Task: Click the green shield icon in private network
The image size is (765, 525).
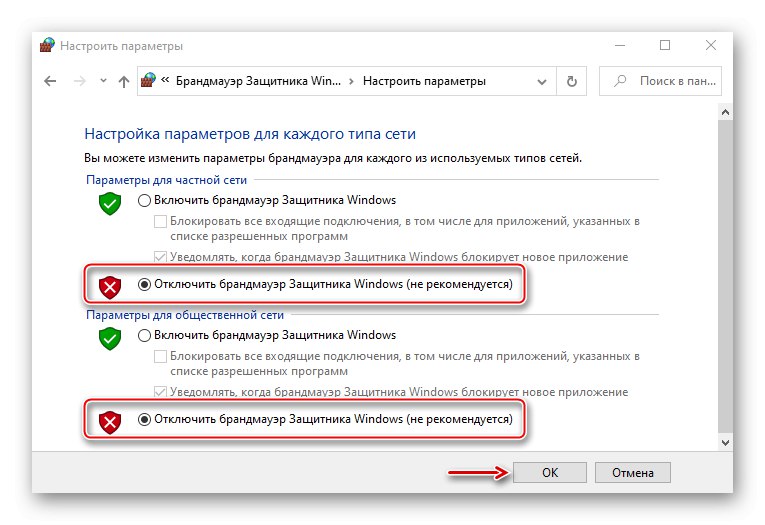Action: tap(110, 203)
